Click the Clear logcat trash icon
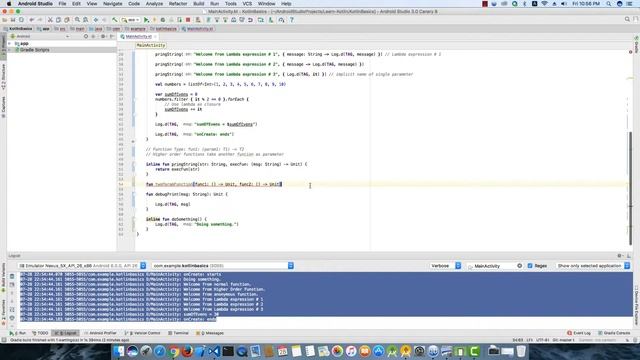The image size is (640, 360). [12, 276]
